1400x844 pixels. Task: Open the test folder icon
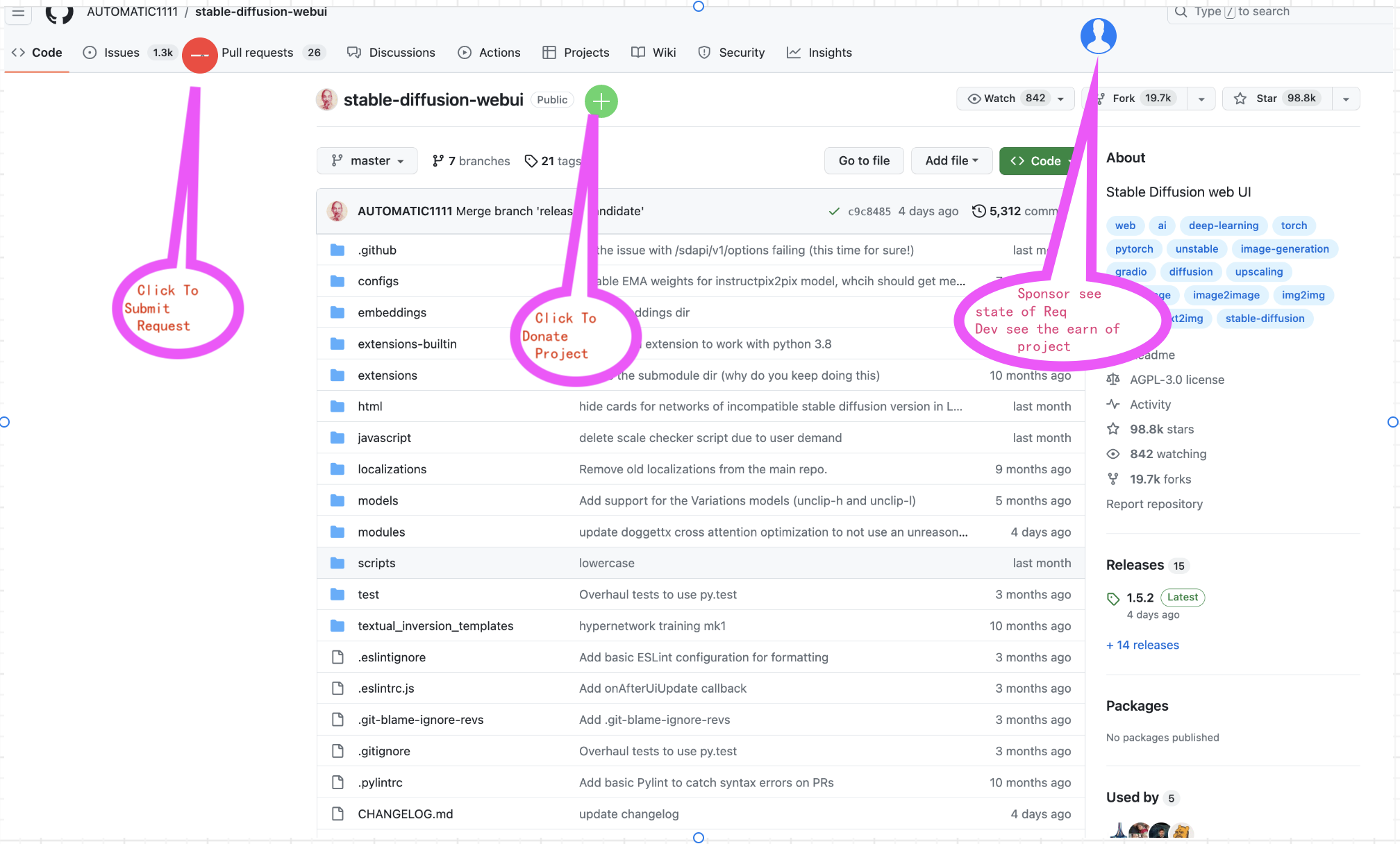(337, 594)
